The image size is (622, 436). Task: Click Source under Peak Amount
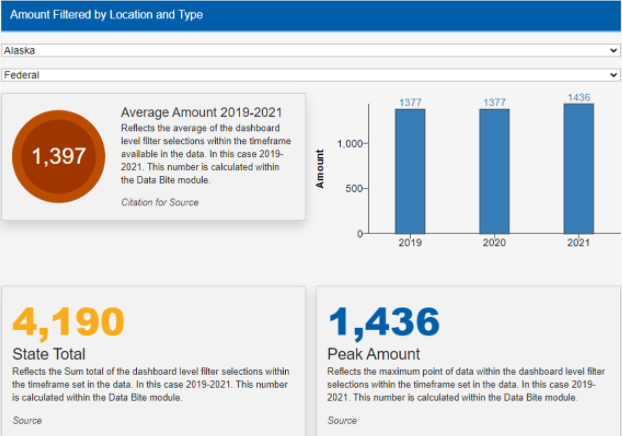[342, 421]
